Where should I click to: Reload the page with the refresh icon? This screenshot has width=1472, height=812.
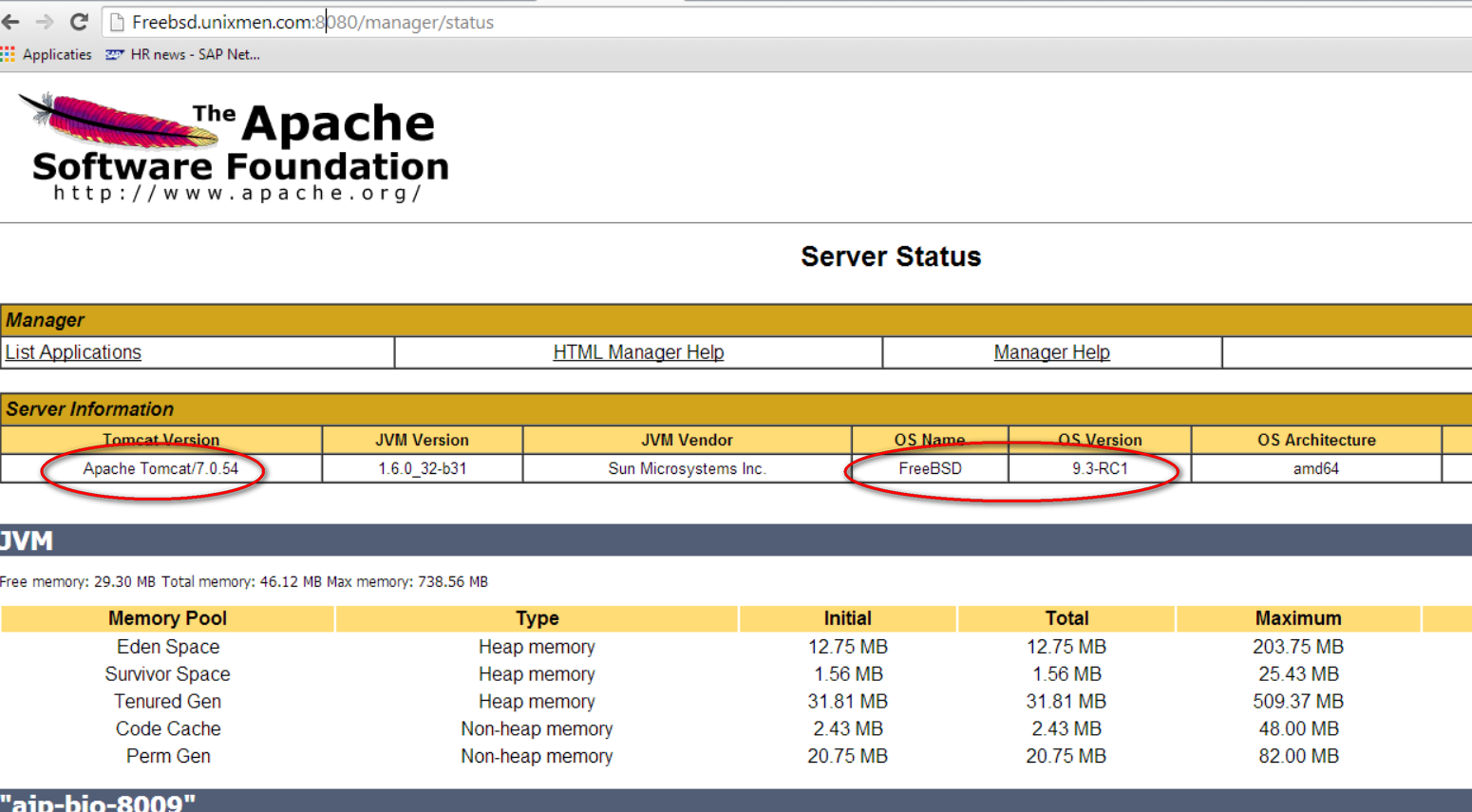pyautogui.click(x=79, y=22)
